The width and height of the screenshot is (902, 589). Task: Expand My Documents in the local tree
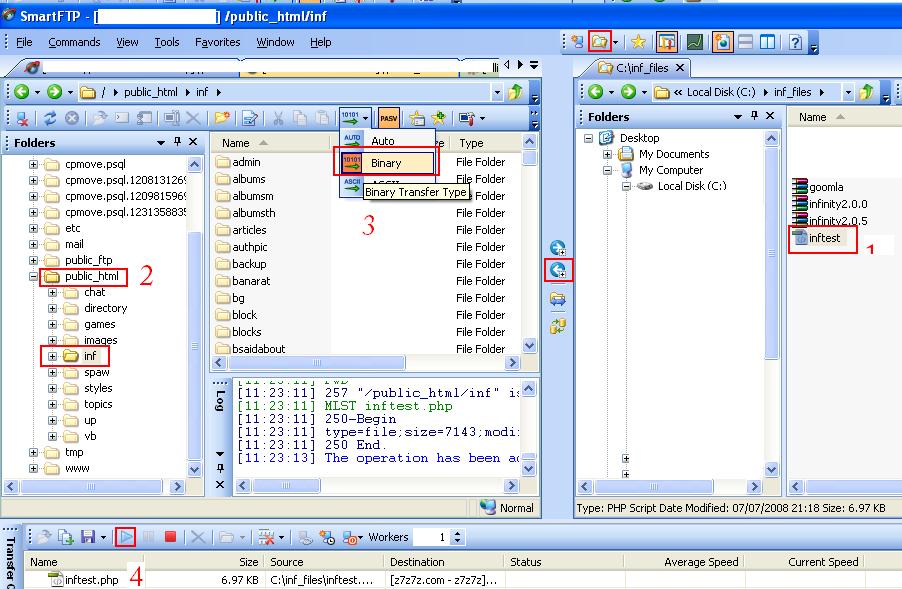[x=607, y=154]
